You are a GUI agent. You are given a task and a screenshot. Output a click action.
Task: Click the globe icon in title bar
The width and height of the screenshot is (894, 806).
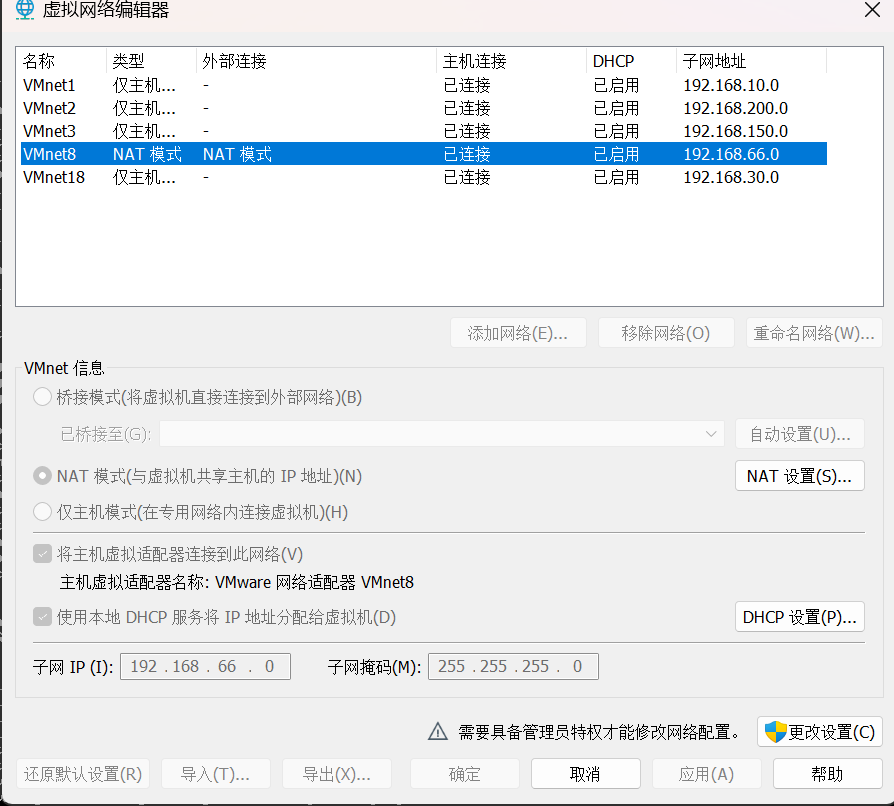click(25, 11)
